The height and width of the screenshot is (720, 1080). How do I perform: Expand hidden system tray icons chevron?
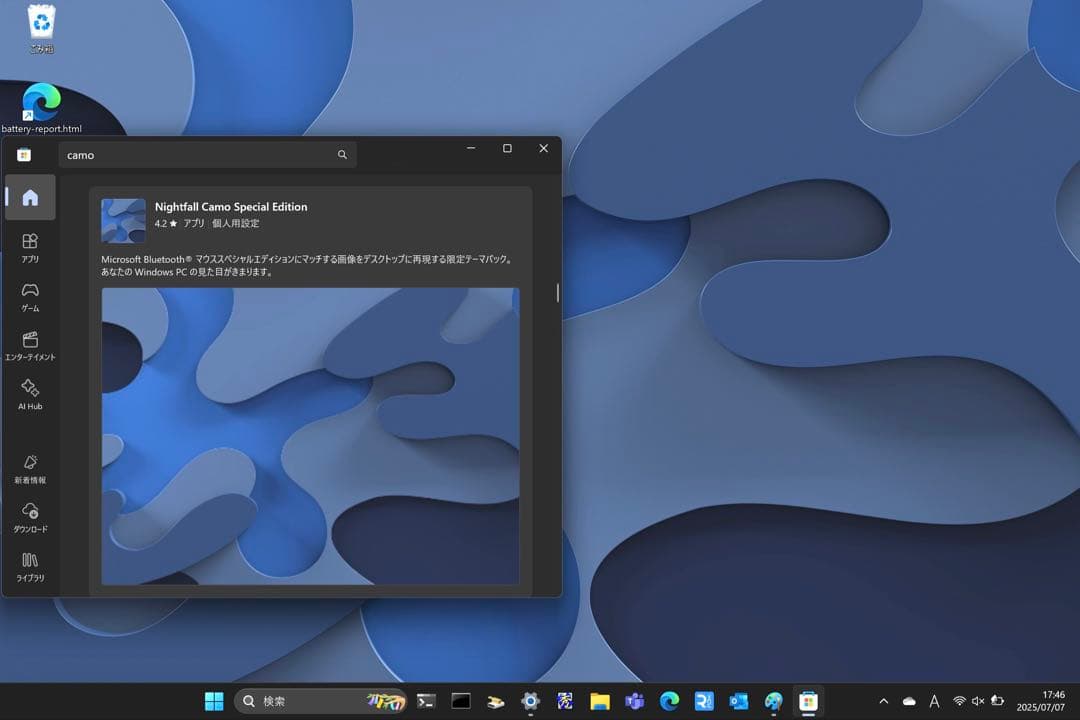(884, 701)
